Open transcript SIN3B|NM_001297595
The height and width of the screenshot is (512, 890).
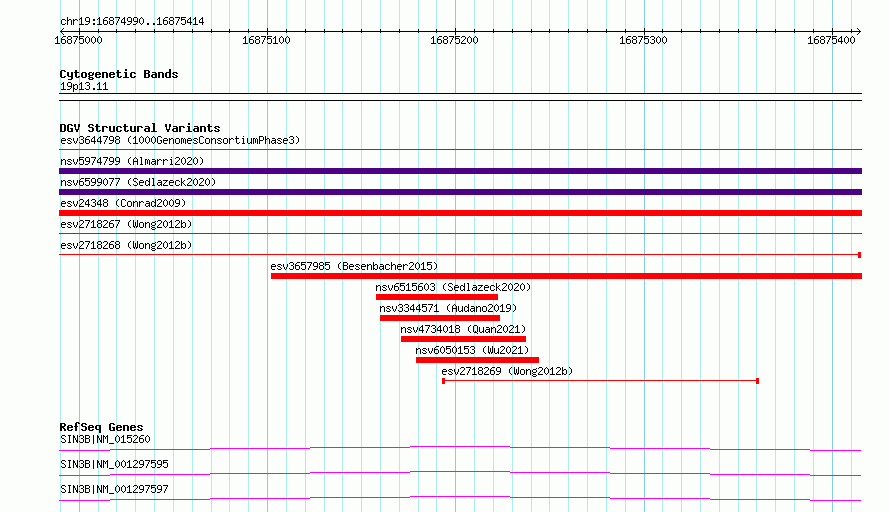(x=114, y=464)
